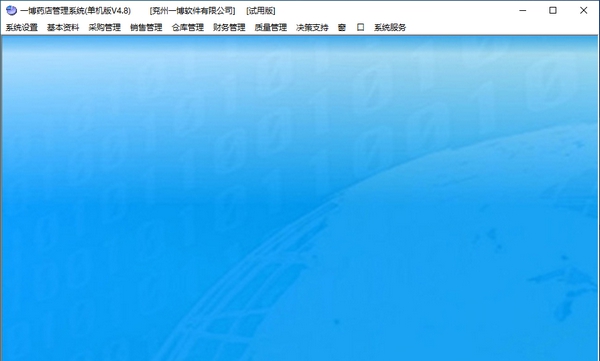
Task: Open the 财务管理 menu
Action: (x=229, y=27)
